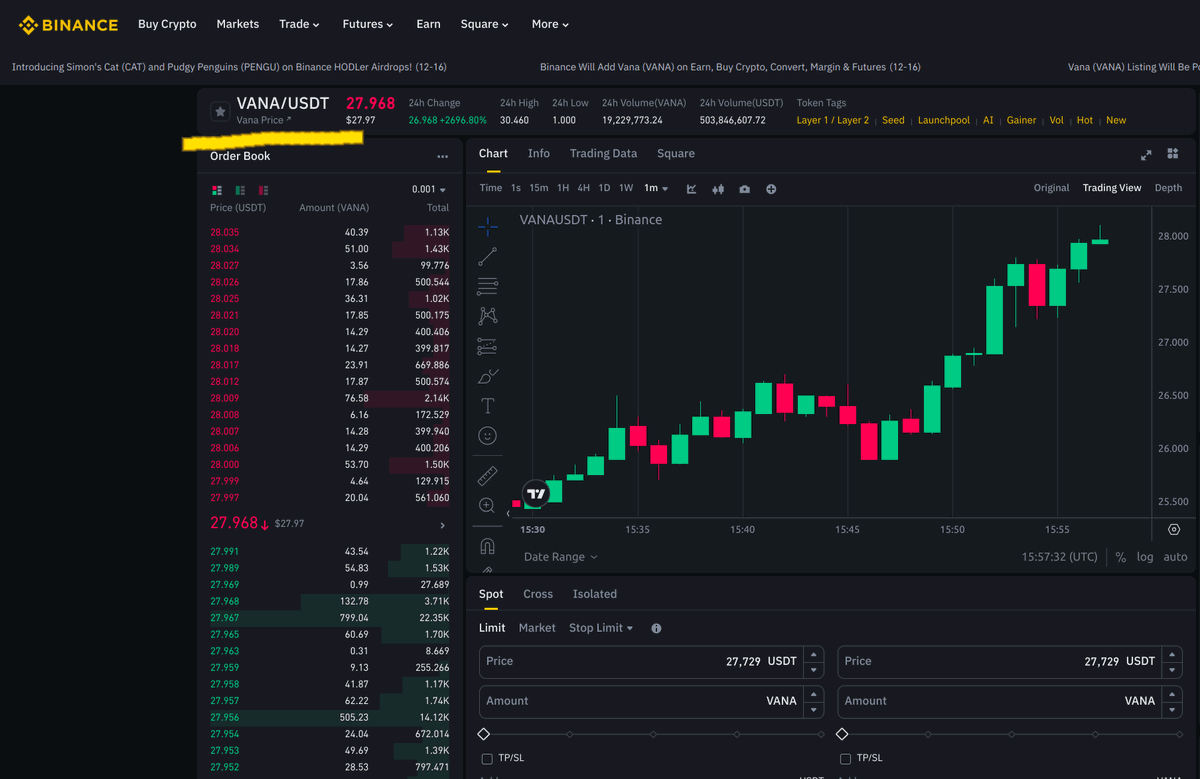Select the Cross margin tab
The height and width of the screenshot is (779, 1200).
(538, 594)
